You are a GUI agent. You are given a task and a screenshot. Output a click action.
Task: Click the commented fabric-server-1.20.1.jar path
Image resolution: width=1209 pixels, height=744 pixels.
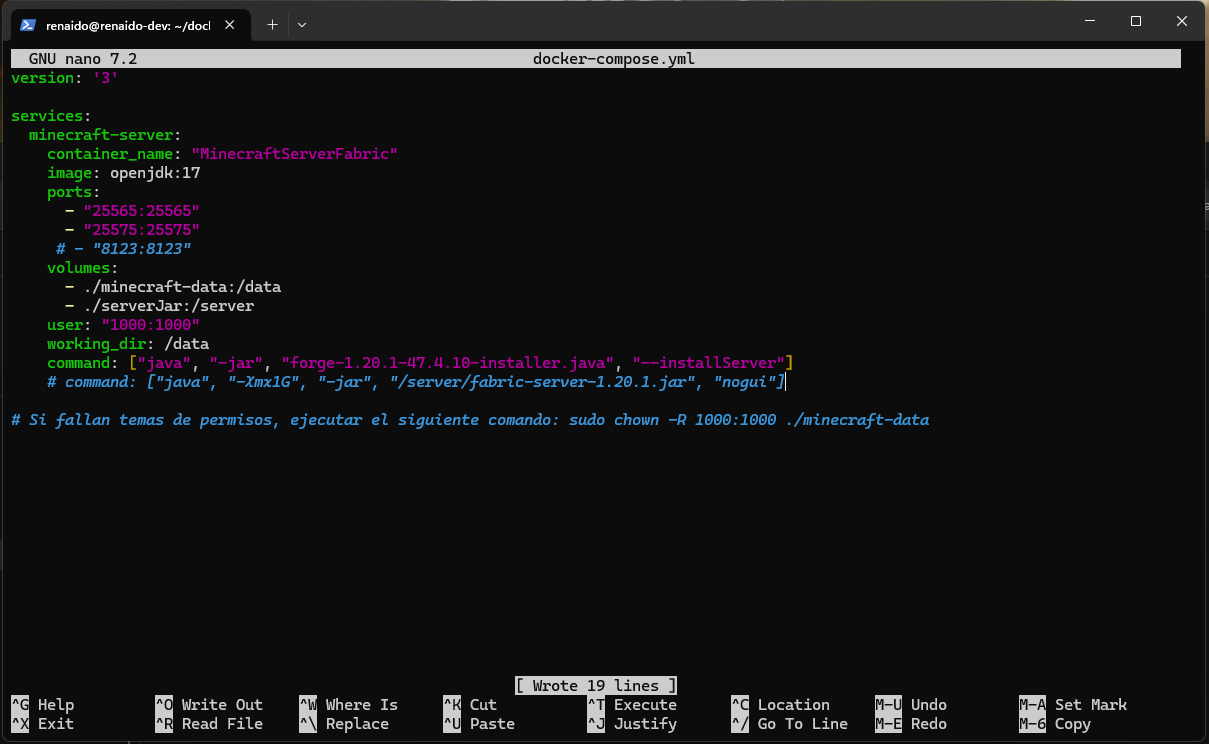pyautogui.click(x=543, y=382)
